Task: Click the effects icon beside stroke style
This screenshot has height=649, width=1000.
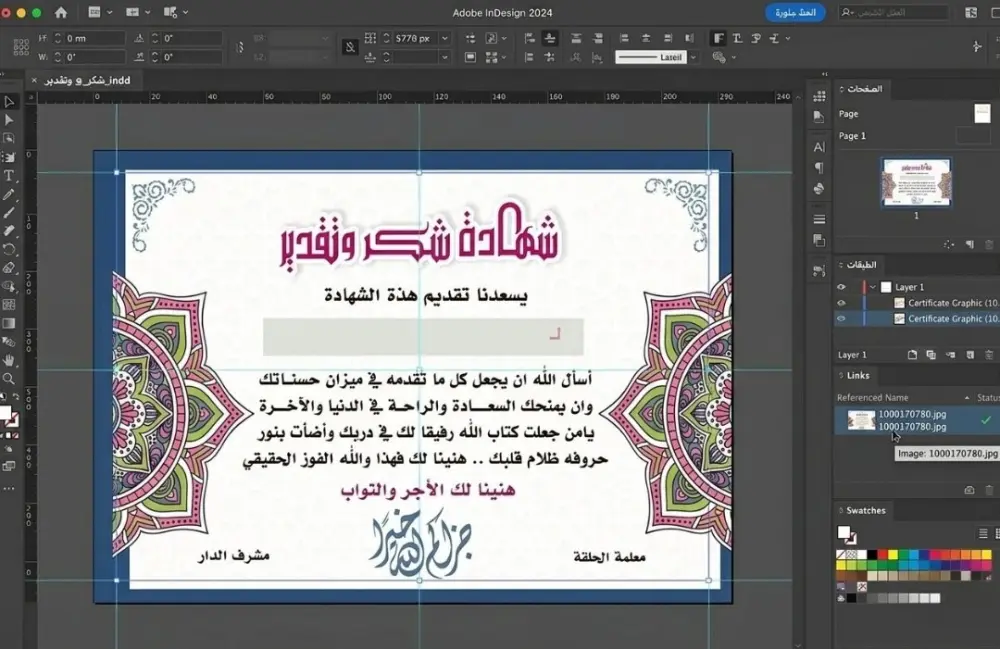Action: coord(719,57)
